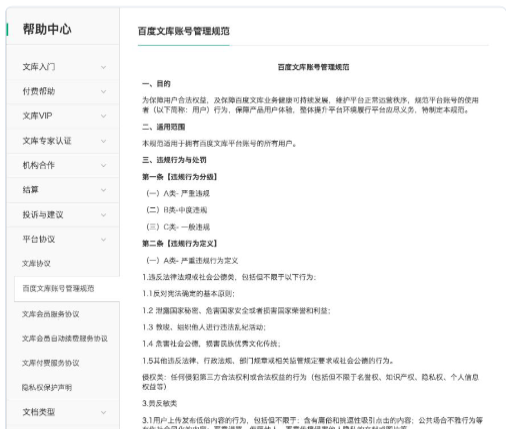The height and width of the screenshot is (435, 506).
Task: Click the 3.低俗类 heading
Action: click(159, 404)
